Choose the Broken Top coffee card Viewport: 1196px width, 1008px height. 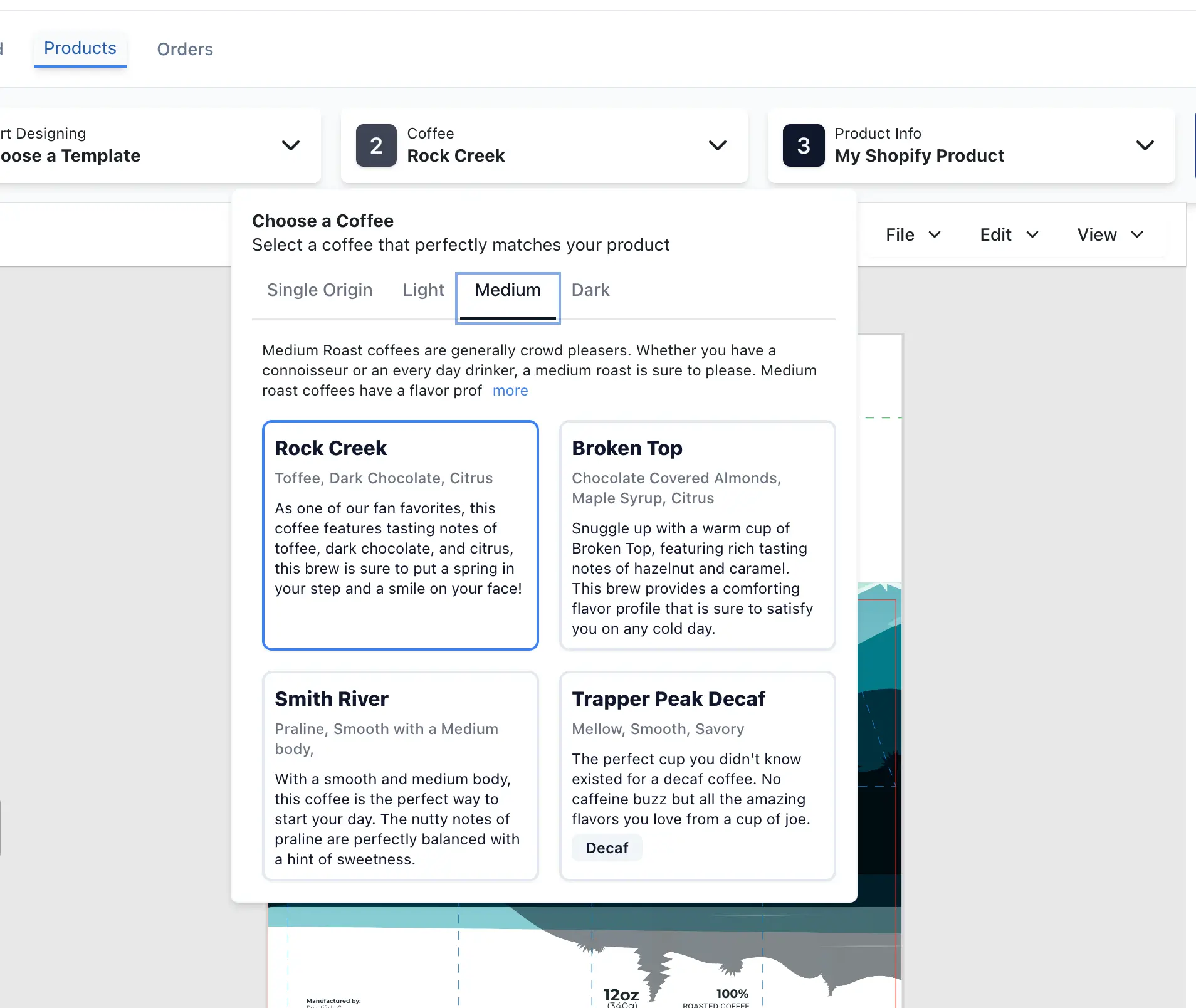coord(697,535)
